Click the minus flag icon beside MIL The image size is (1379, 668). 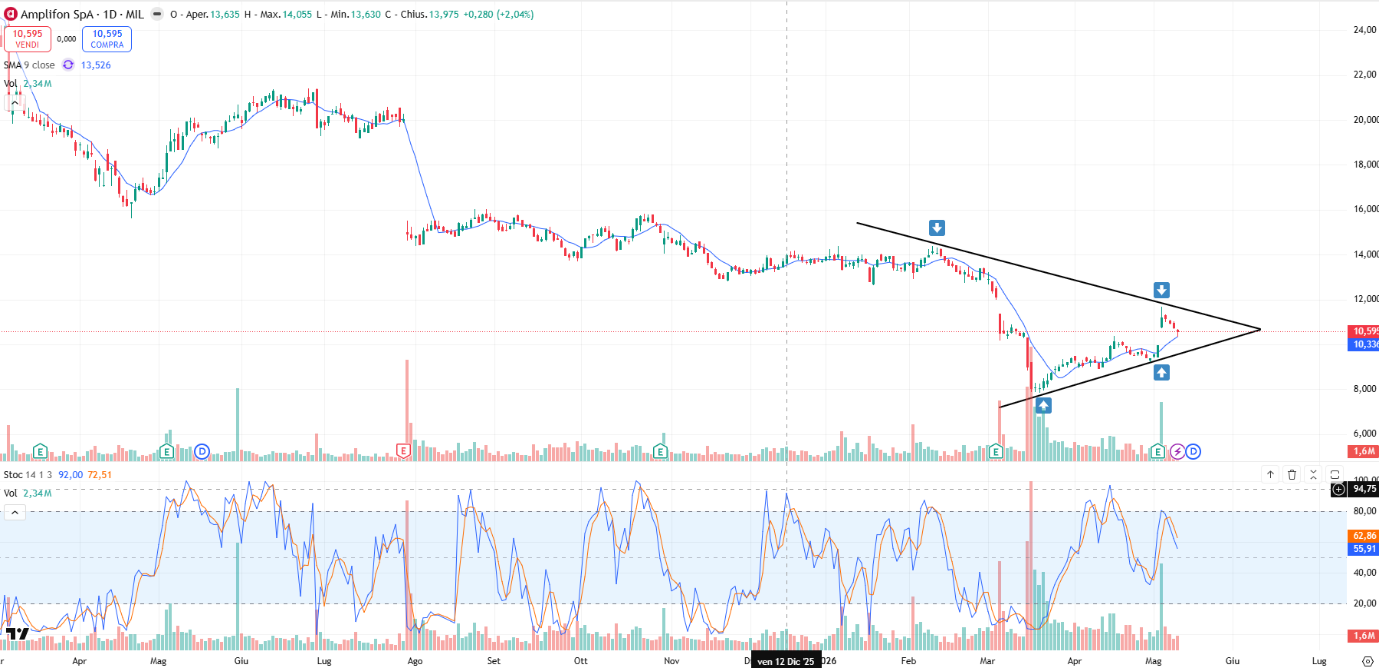coord(157,15)
